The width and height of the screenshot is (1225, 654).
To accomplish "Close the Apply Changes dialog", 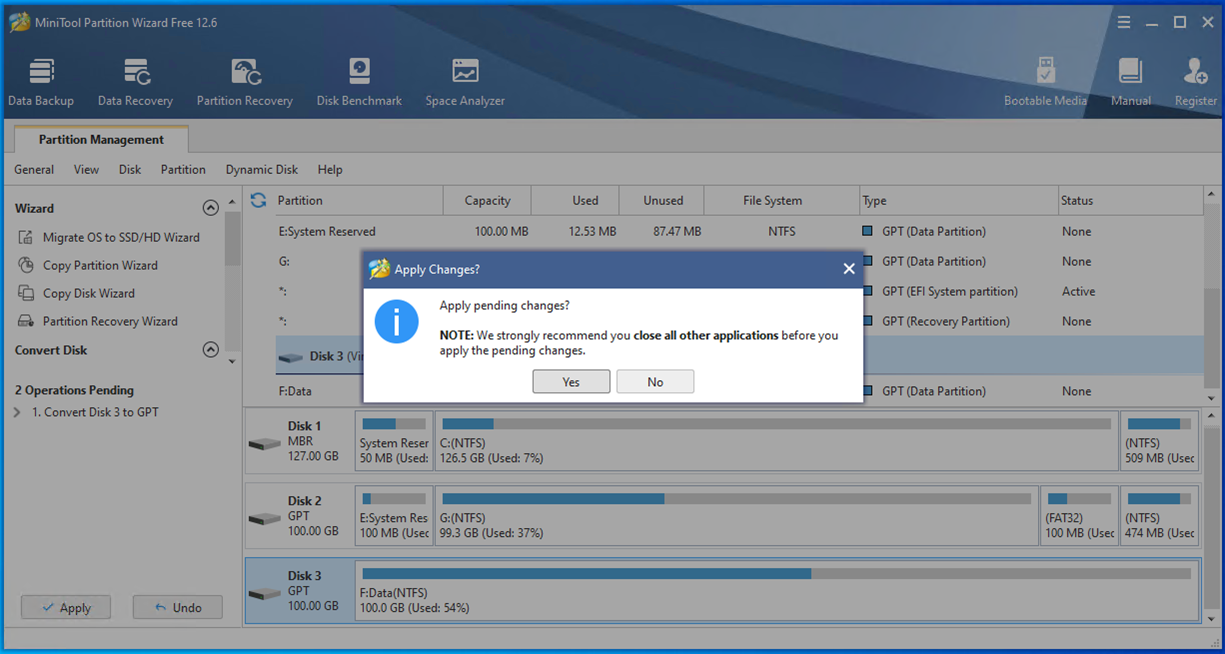I will (x=849, y=269).
